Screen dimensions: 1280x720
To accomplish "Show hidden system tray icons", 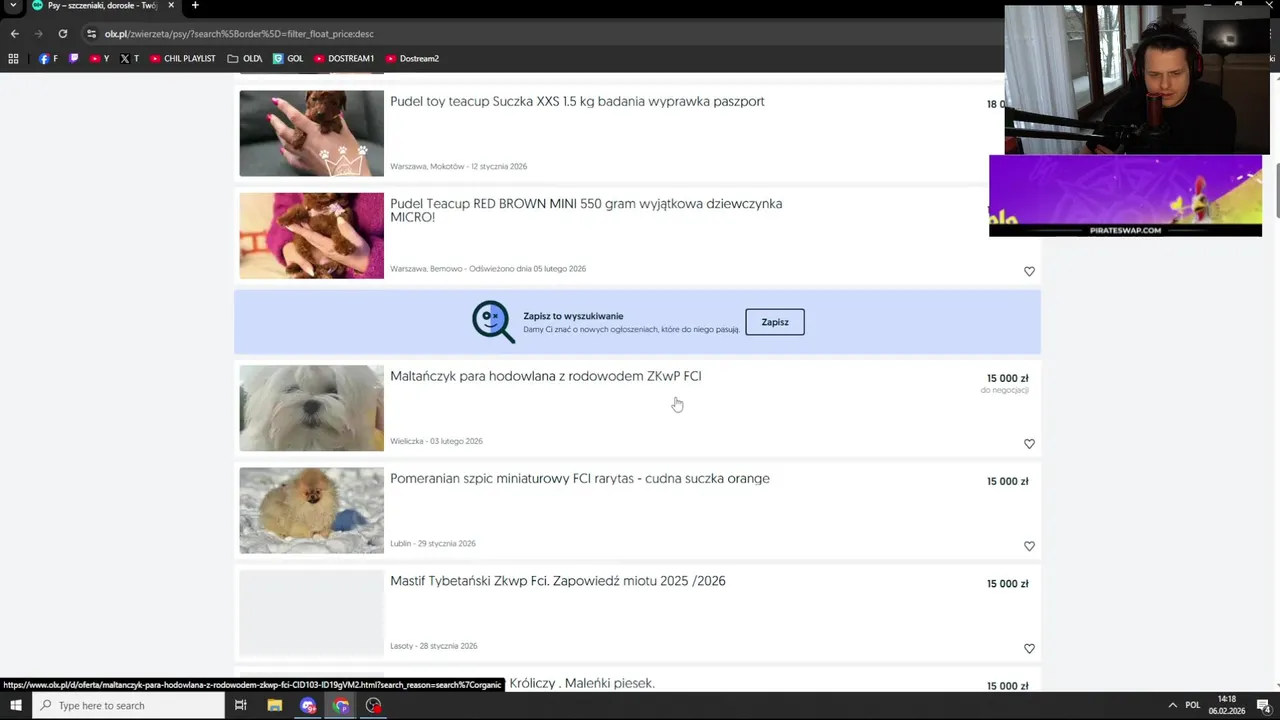I will click(1173, 705).
